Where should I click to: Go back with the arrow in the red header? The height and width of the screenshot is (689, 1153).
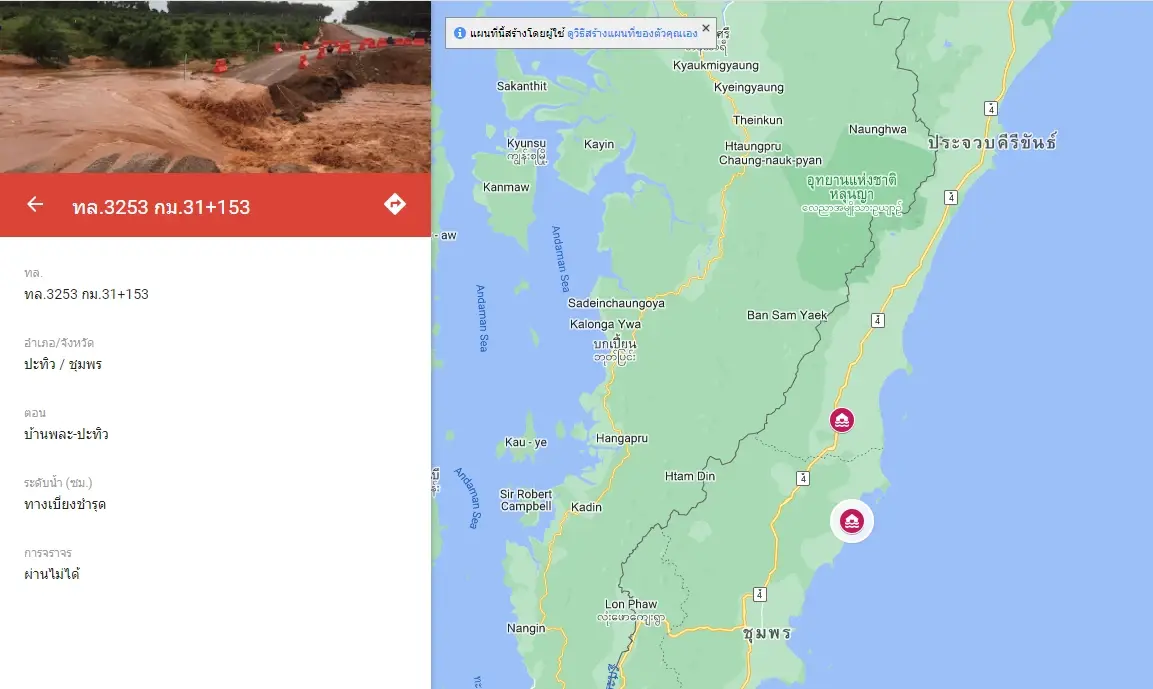(x=35, y=204)
